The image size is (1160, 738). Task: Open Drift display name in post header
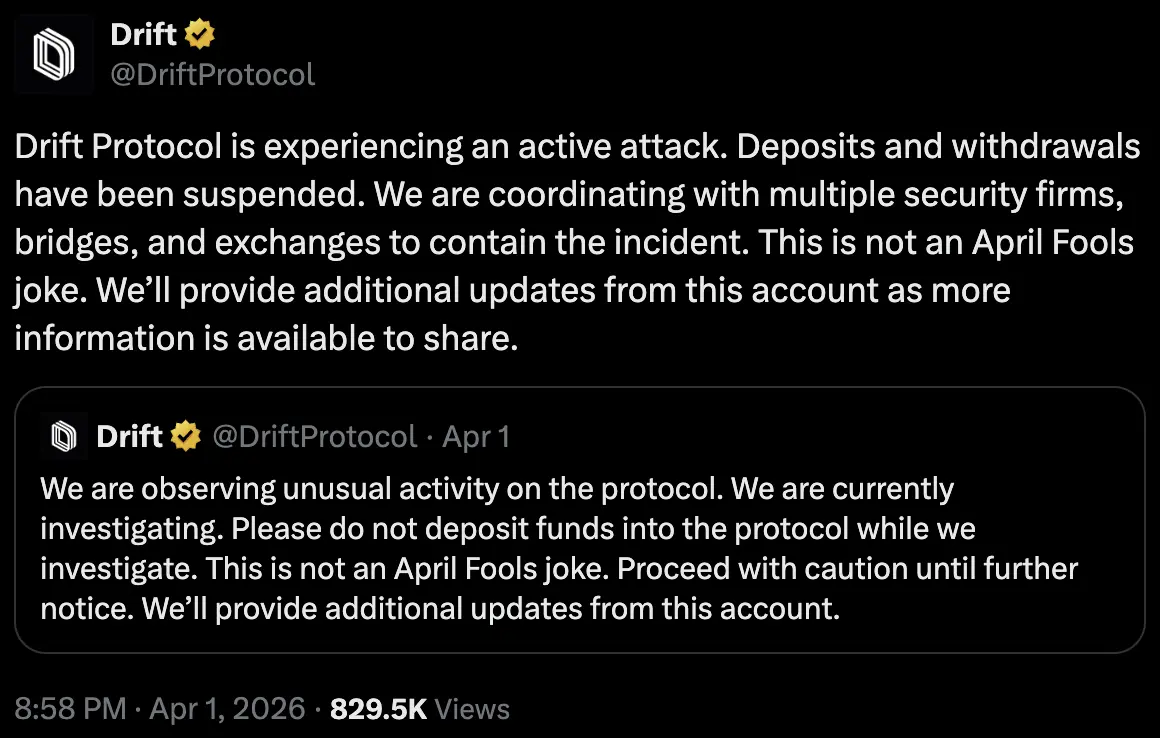[144, 36]
